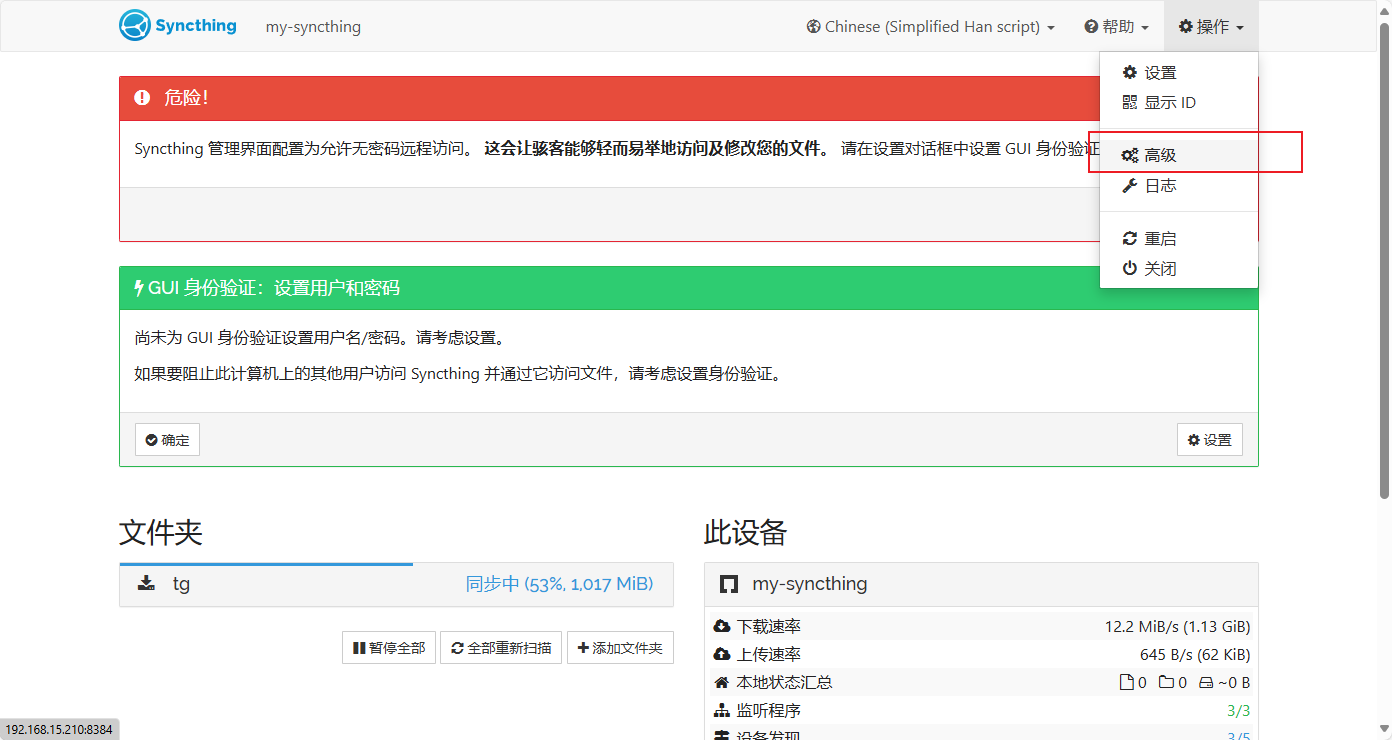The image size is (1392, 740).
Task: Click the home icon beside 本地状态汇总
Action: pos(722,683)
